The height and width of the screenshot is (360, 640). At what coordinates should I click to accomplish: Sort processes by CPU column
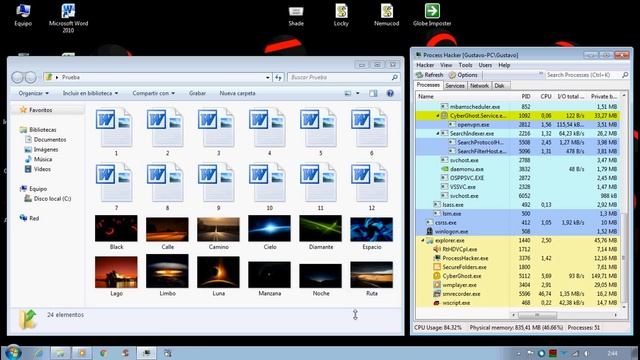(x=544, y=96)
